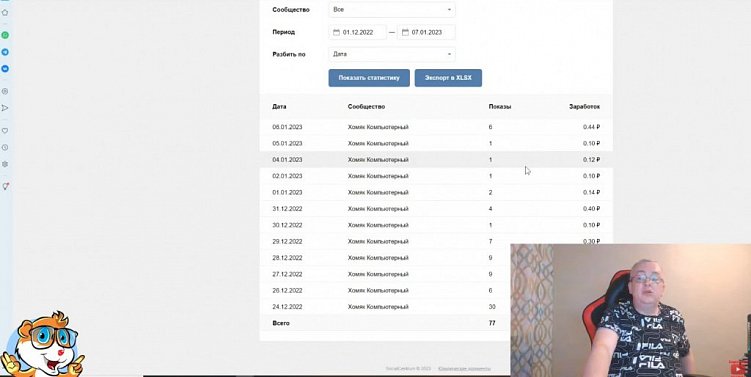Click the icon with red dot in the sidebar
751x377 pixels.
pyautogui.click(x=5, y=186)
